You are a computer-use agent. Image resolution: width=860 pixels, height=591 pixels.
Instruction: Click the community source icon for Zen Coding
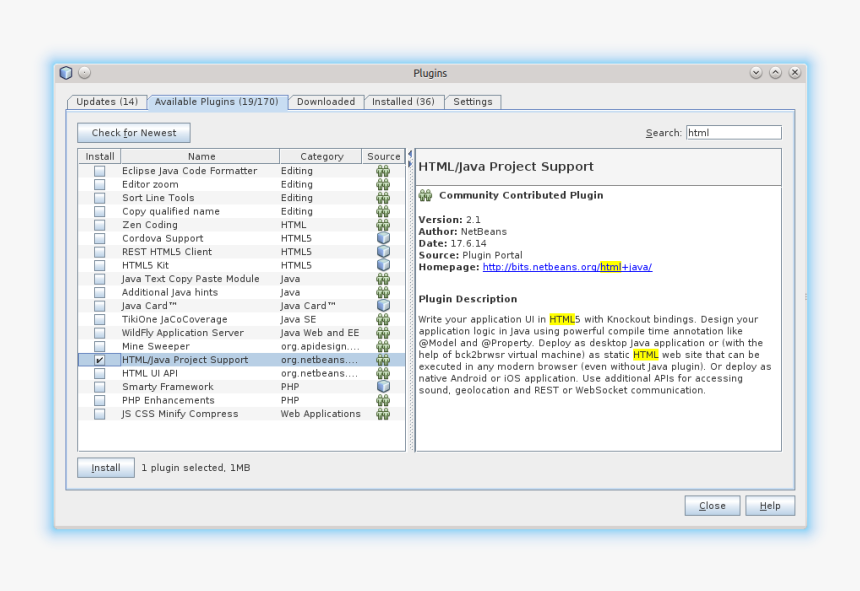[x=383, y=225]
